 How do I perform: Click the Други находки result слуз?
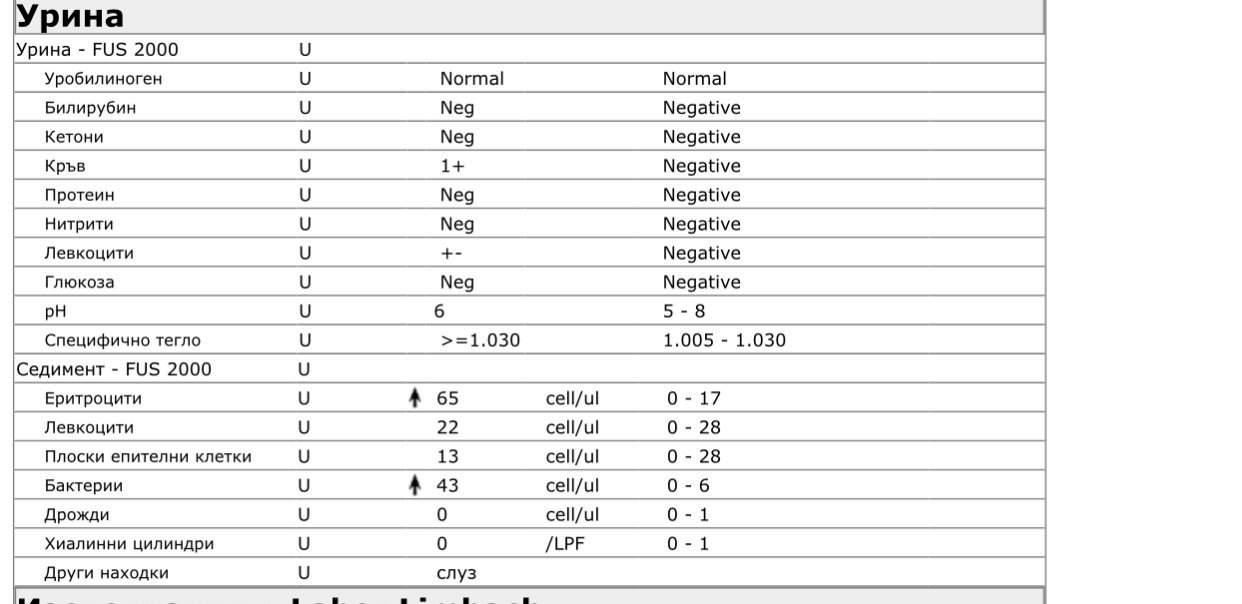coord(456,573)
